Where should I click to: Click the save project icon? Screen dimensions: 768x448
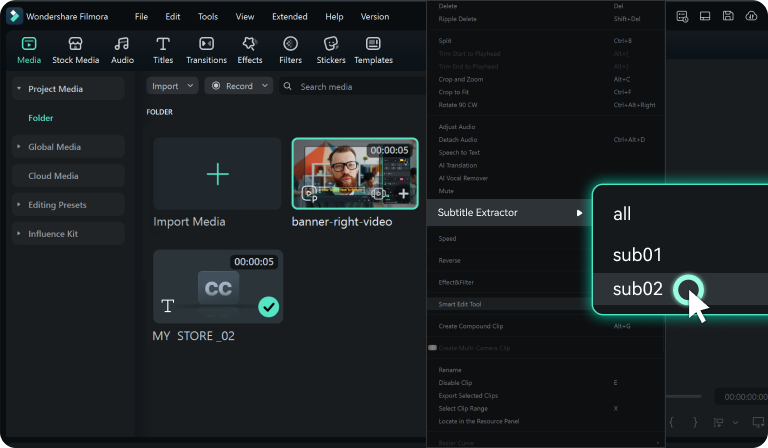pos(728,16)
